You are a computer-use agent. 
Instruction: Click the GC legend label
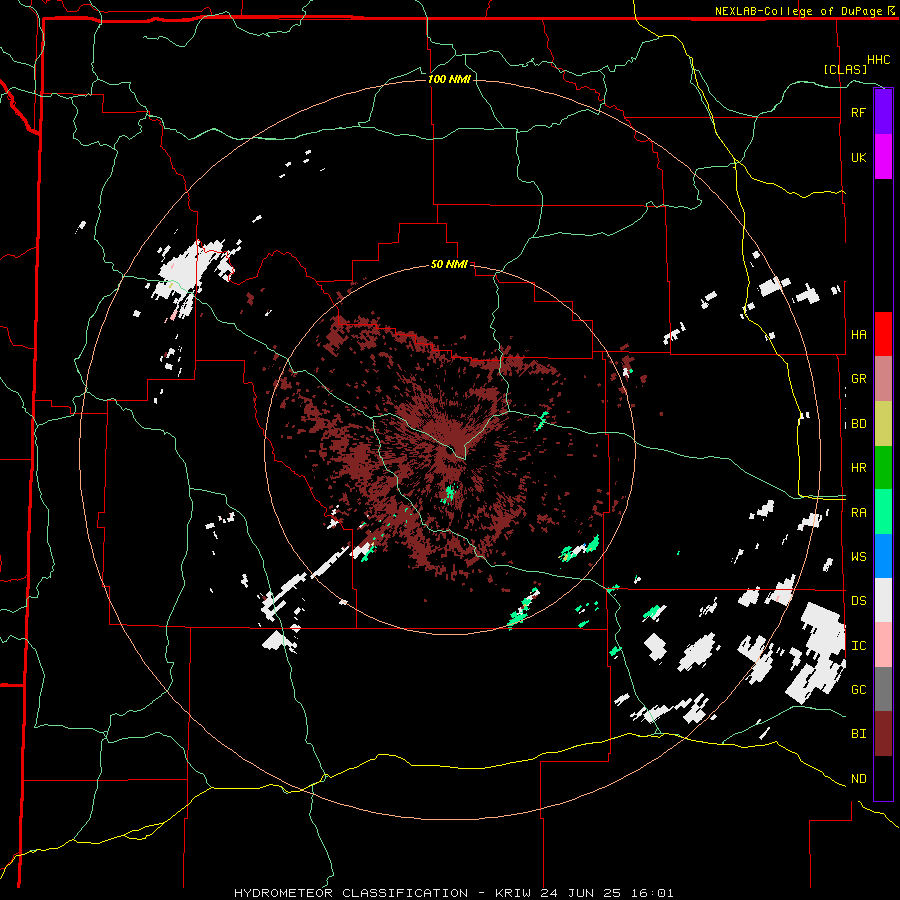pos(858,690)
